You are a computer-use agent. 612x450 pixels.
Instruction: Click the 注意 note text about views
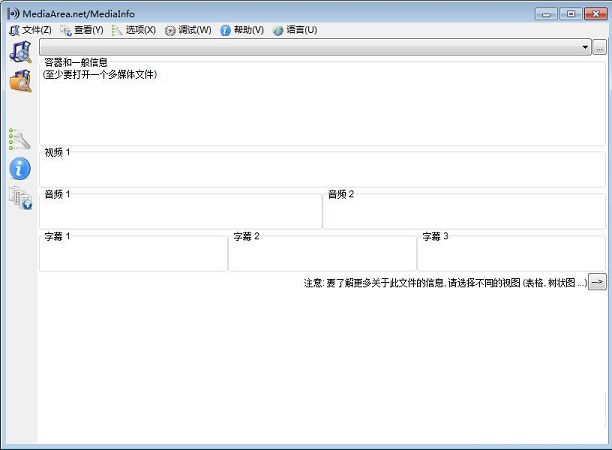pos(445,283)
